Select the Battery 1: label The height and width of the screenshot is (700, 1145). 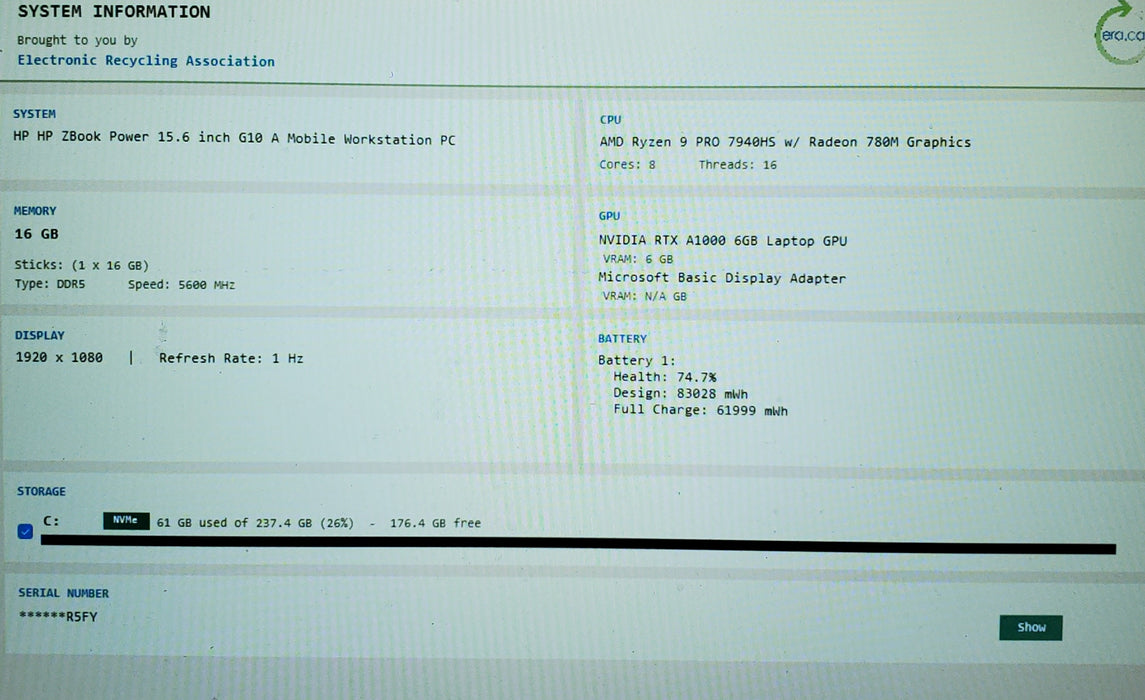coord(636,360)
